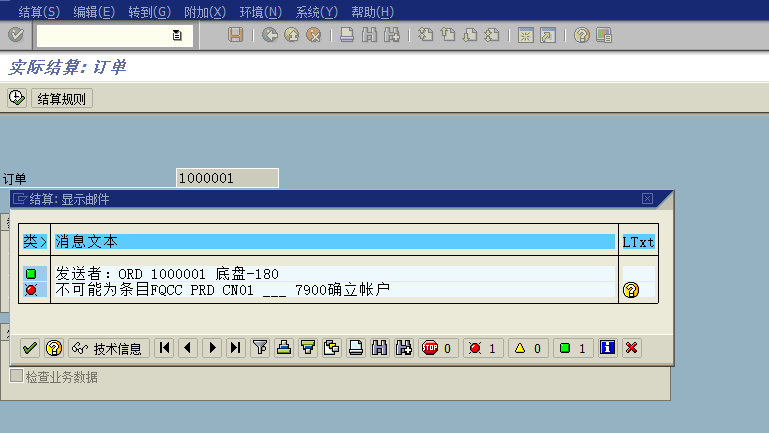This screenshot has height=433, width=769.
Task: Click the green Back arrow icon
Action: coord(269,35)
